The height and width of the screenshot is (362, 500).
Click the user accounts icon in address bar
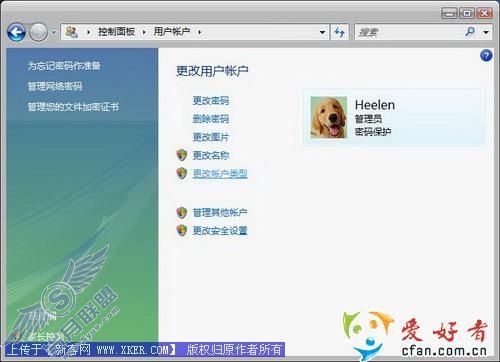coord(71,32)
